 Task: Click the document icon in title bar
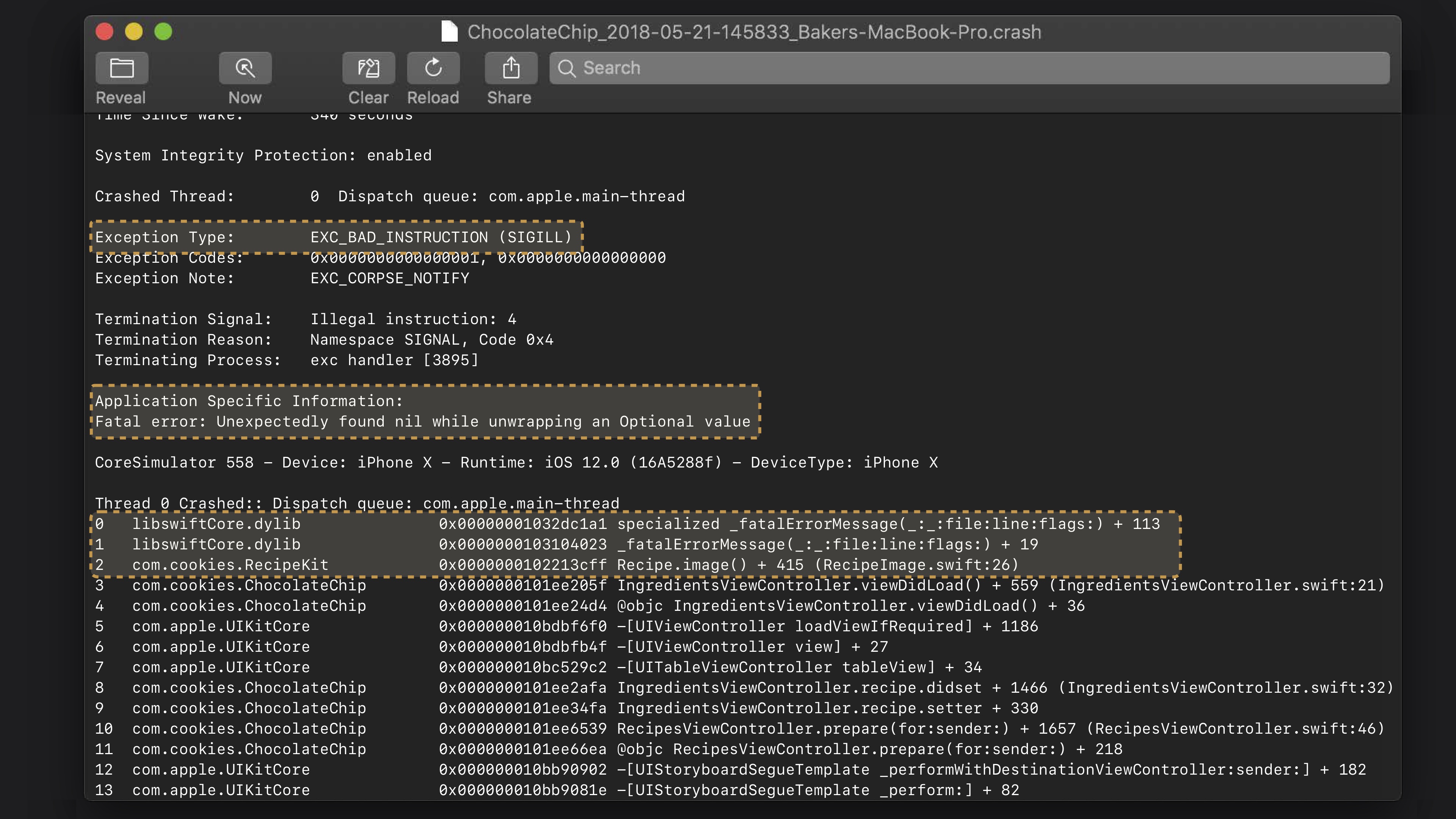(449, 31)
